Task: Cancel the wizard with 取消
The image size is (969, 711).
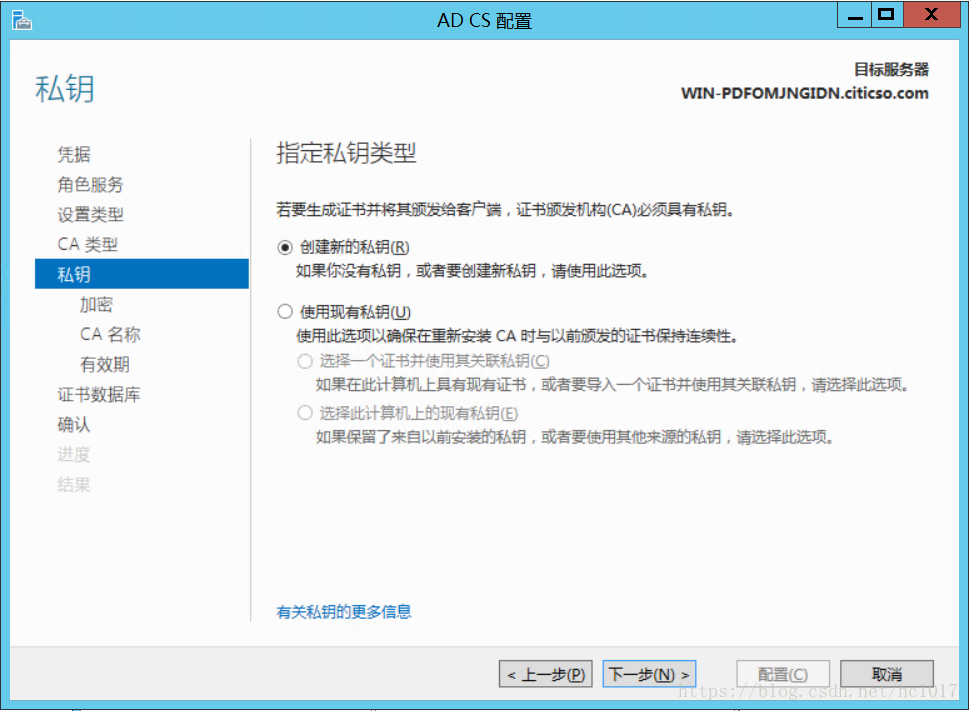Action: (x=887, y=674)
